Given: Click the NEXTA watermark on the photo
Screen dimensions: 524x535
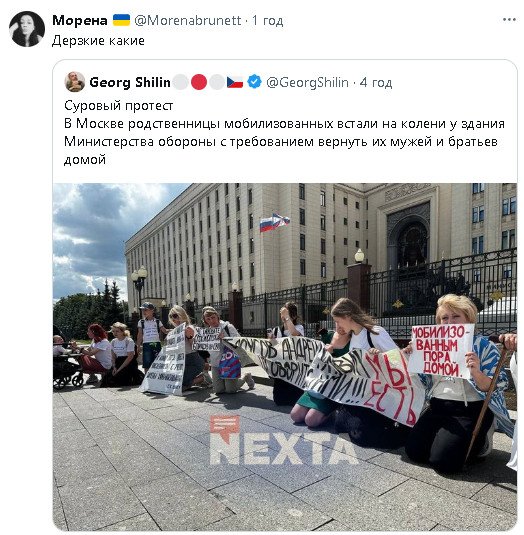Looking at the screenshot, I should point(282,440).
